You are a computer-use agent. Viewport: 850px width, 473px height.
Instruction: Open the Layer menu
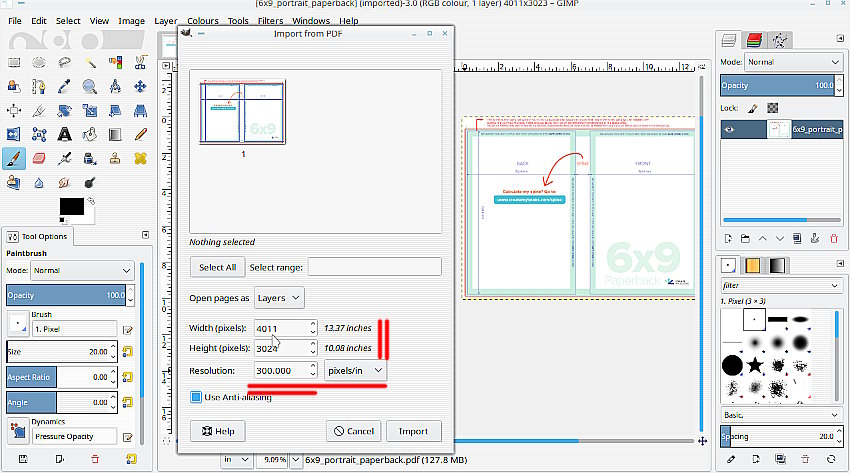pyautogui.click(x=165, y=21)
